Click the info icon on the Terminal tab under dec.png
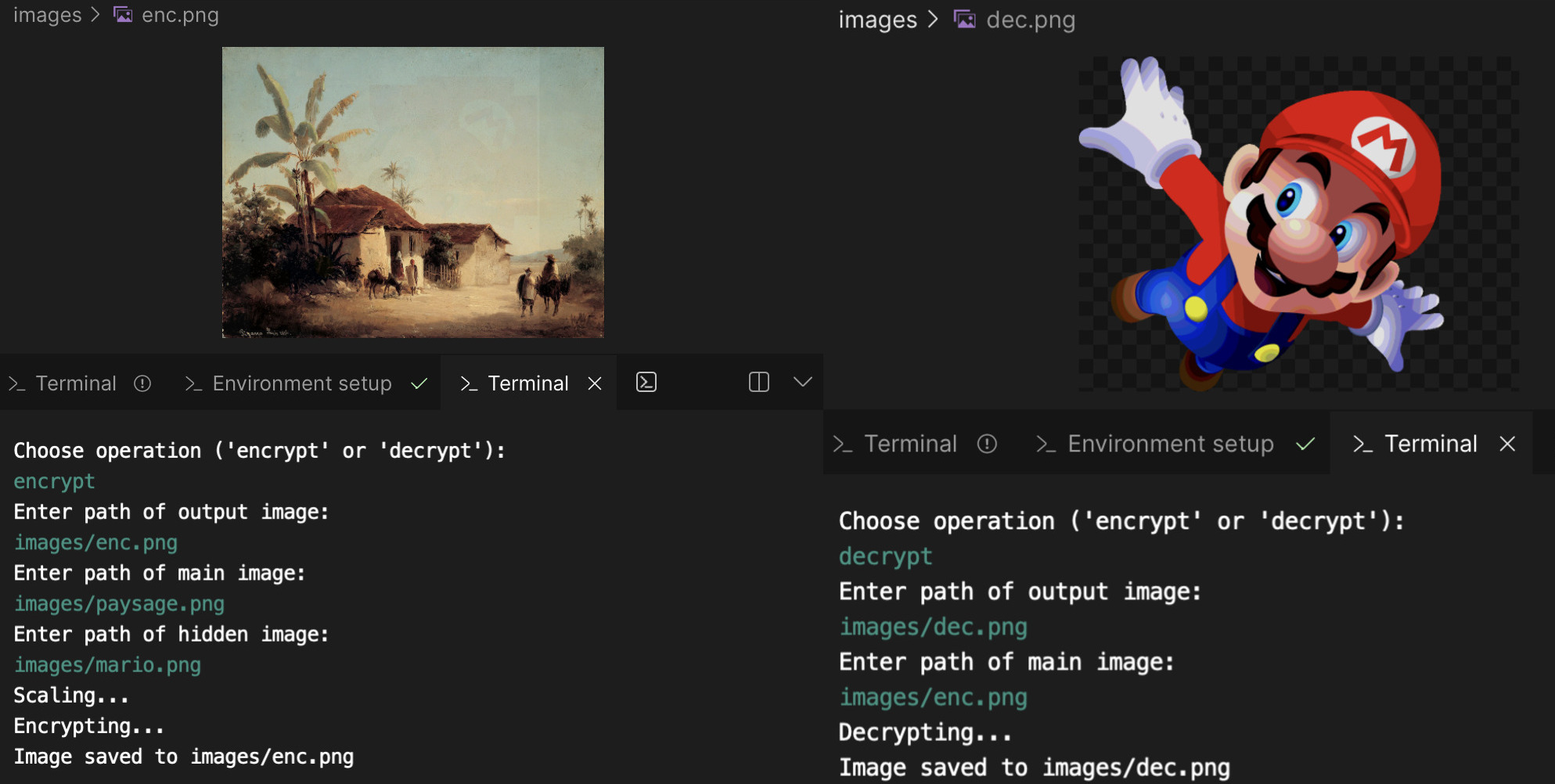Image resolution: width=1555 pixels, height=784 pixels. coord(987,444)
